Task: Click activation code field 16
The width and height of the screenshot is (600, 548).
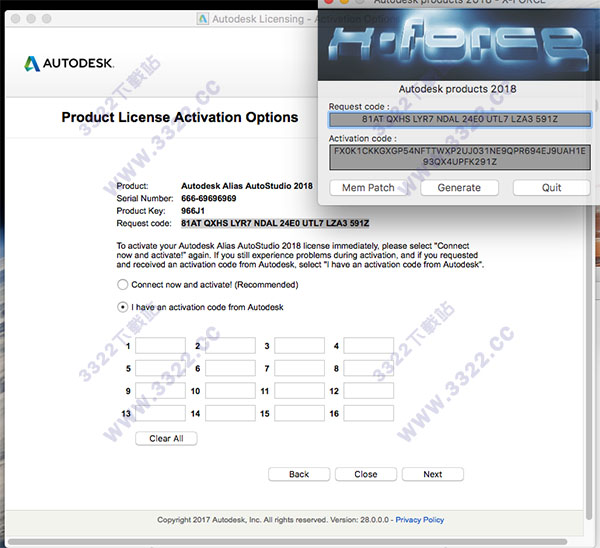Action: coord(368,413)
